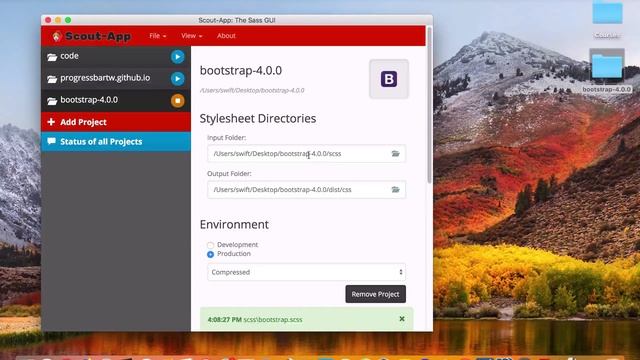Click the bootstrap-4.0.0 project title
The image size is (640, 360).
[x=241, y=70]
